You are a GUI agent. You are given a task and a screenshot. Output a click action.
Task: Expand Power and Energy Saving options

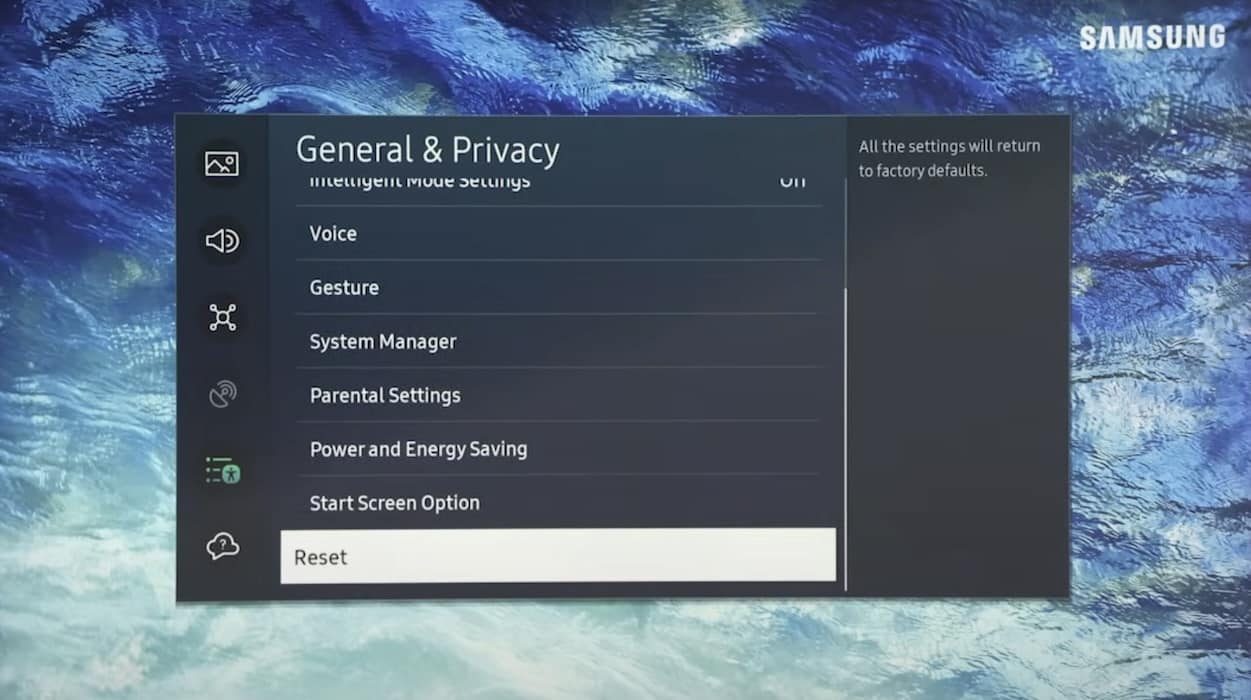(418, 450)
